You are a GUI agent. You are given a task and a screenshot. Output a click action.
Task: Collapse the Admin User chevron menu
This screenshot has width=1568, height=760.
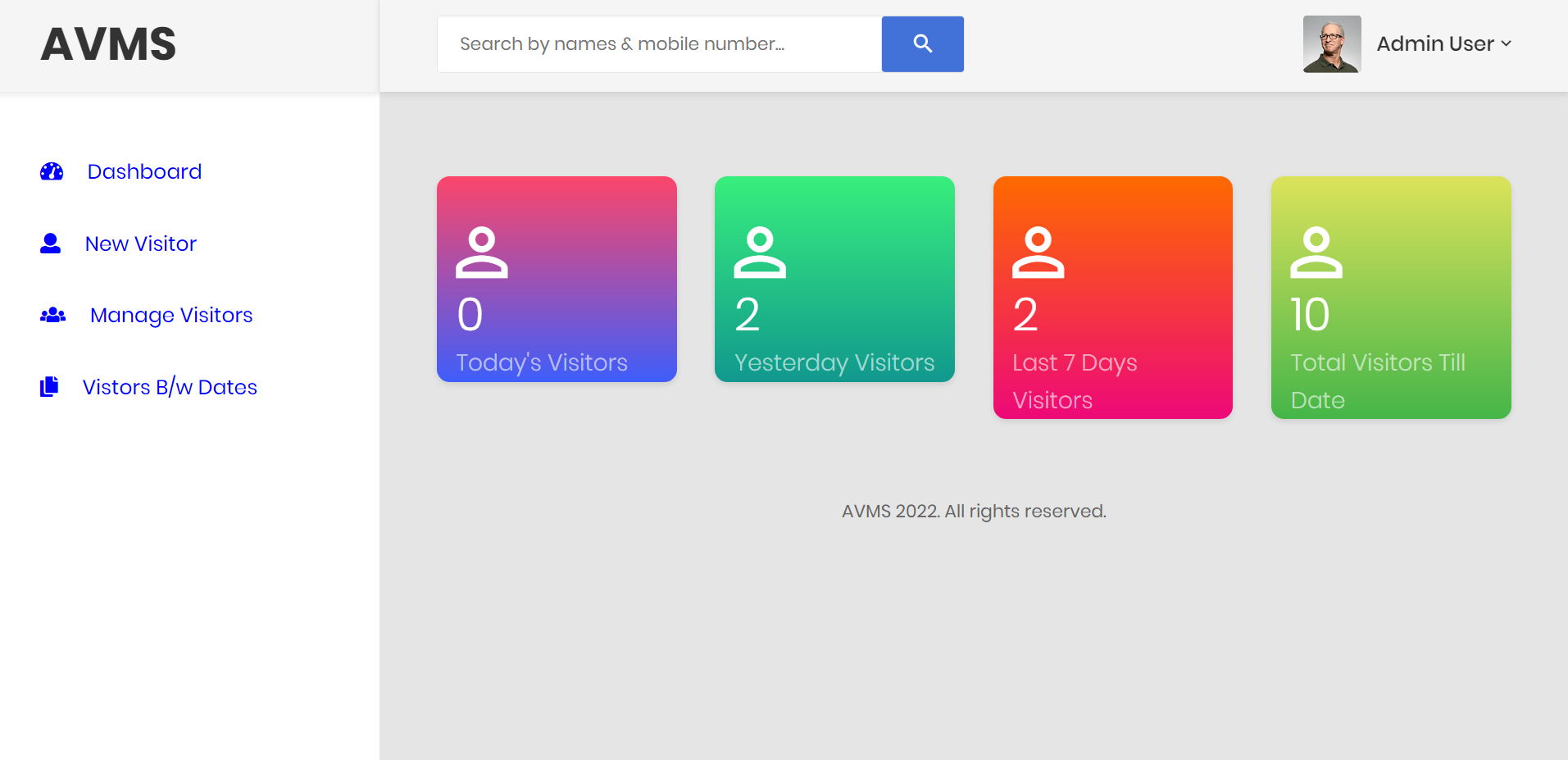[1507, 44]
